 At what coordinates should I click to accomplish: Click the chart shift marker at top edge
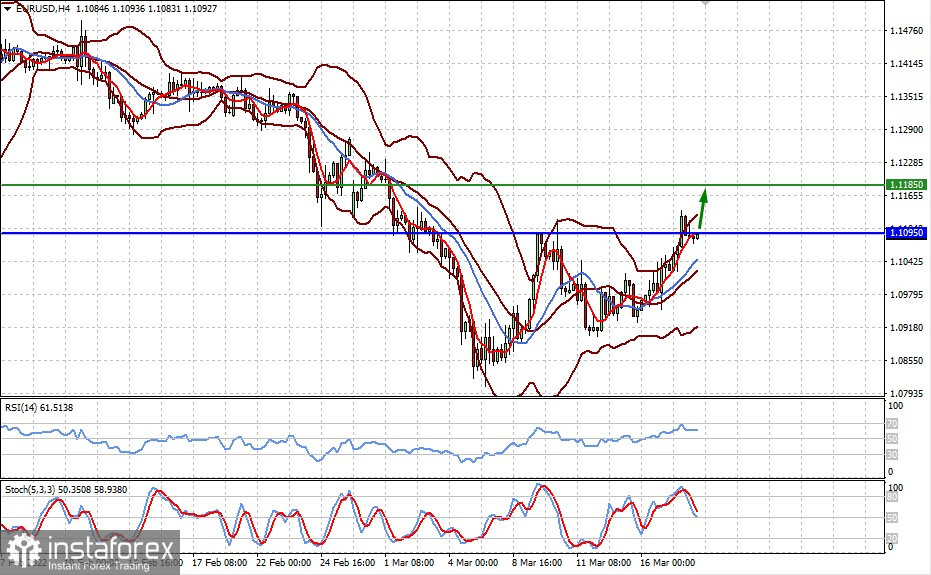(705, 3)
